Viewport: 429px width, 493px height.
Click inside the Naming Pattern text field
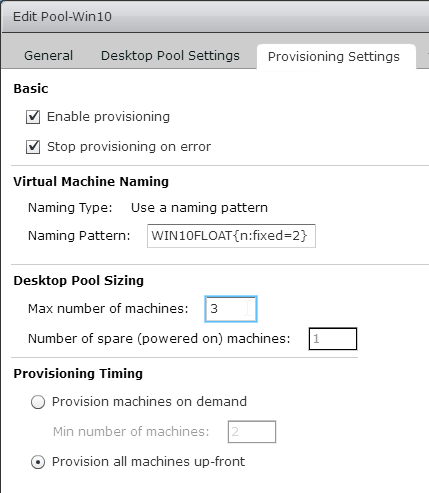(231, 236)
